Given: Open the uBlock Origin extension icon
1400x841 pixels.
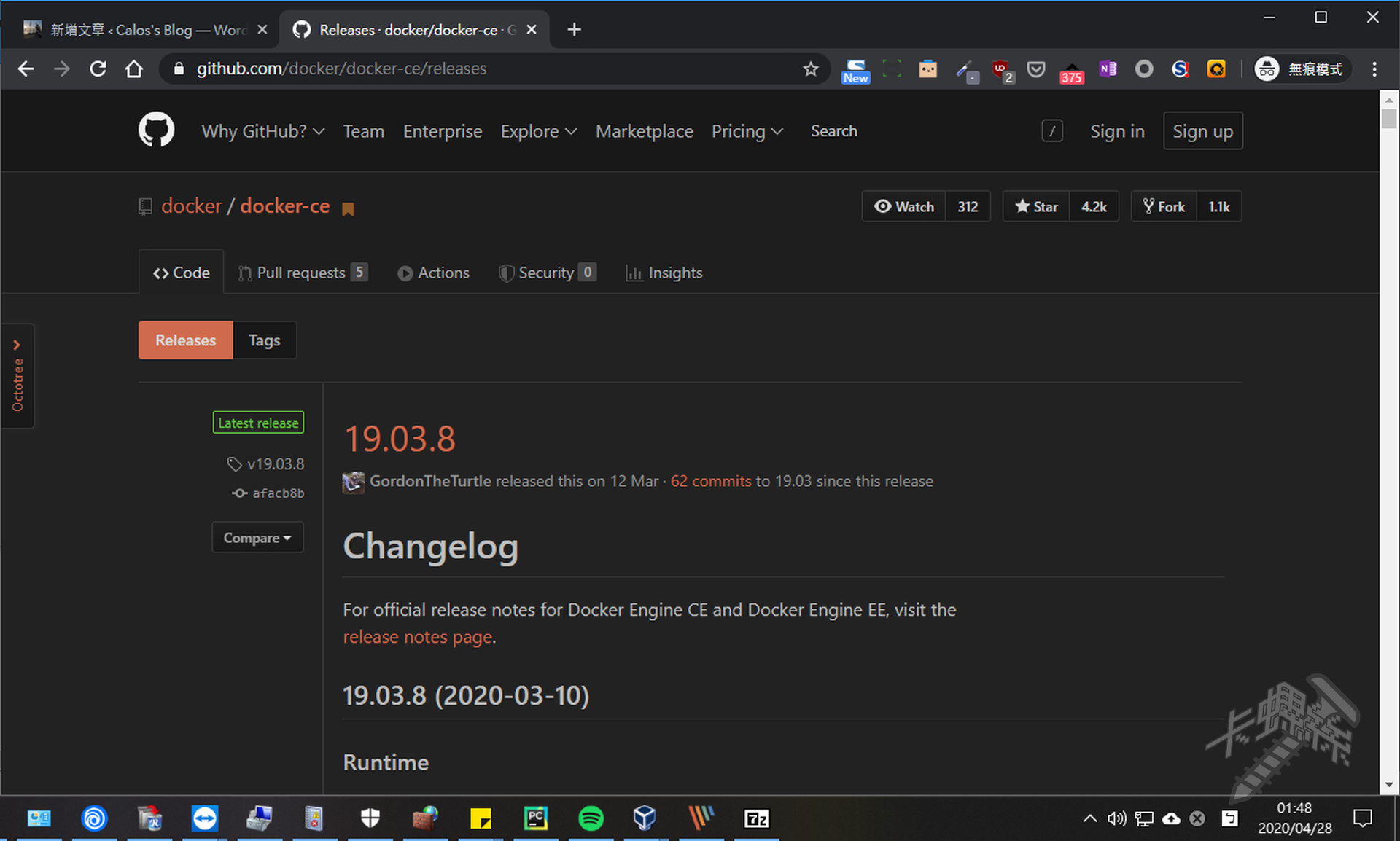Looking at the screenshot, I should 1001,69.
